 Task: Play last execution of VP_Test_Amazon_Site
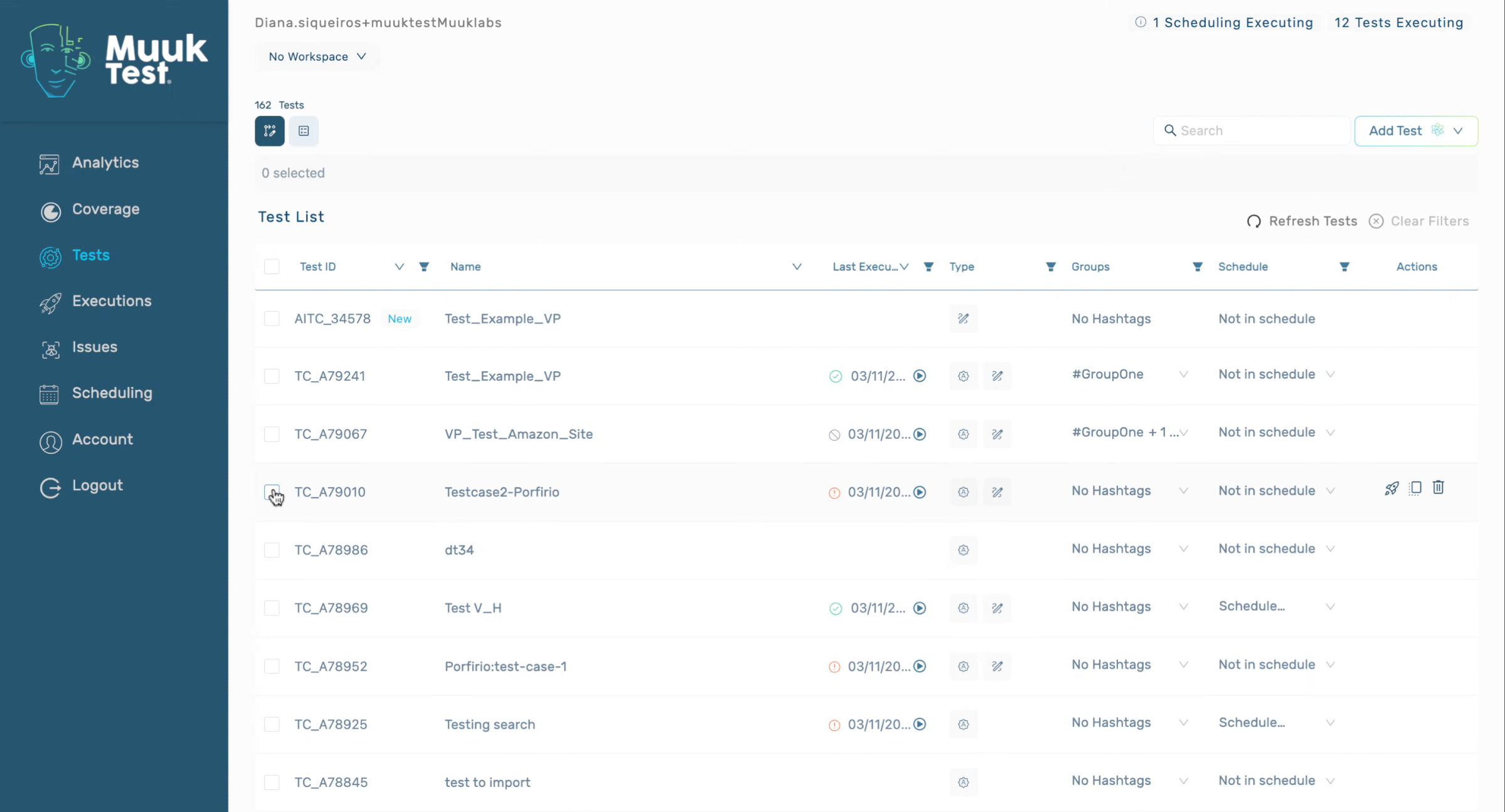[920, 435]
